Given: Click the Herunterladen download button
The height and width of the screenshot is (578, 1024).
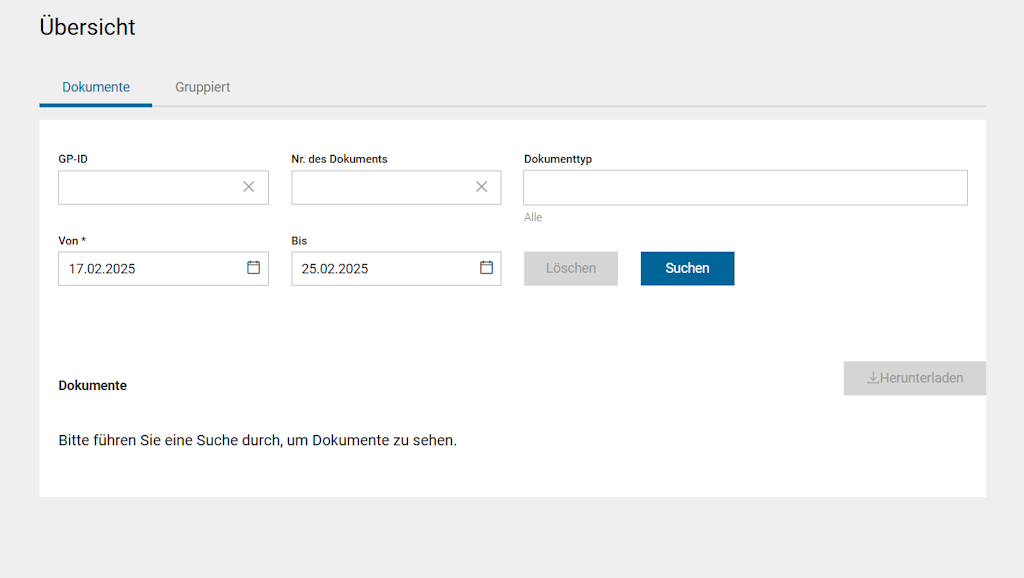Looking at the screenshot, I should [914, 378].
